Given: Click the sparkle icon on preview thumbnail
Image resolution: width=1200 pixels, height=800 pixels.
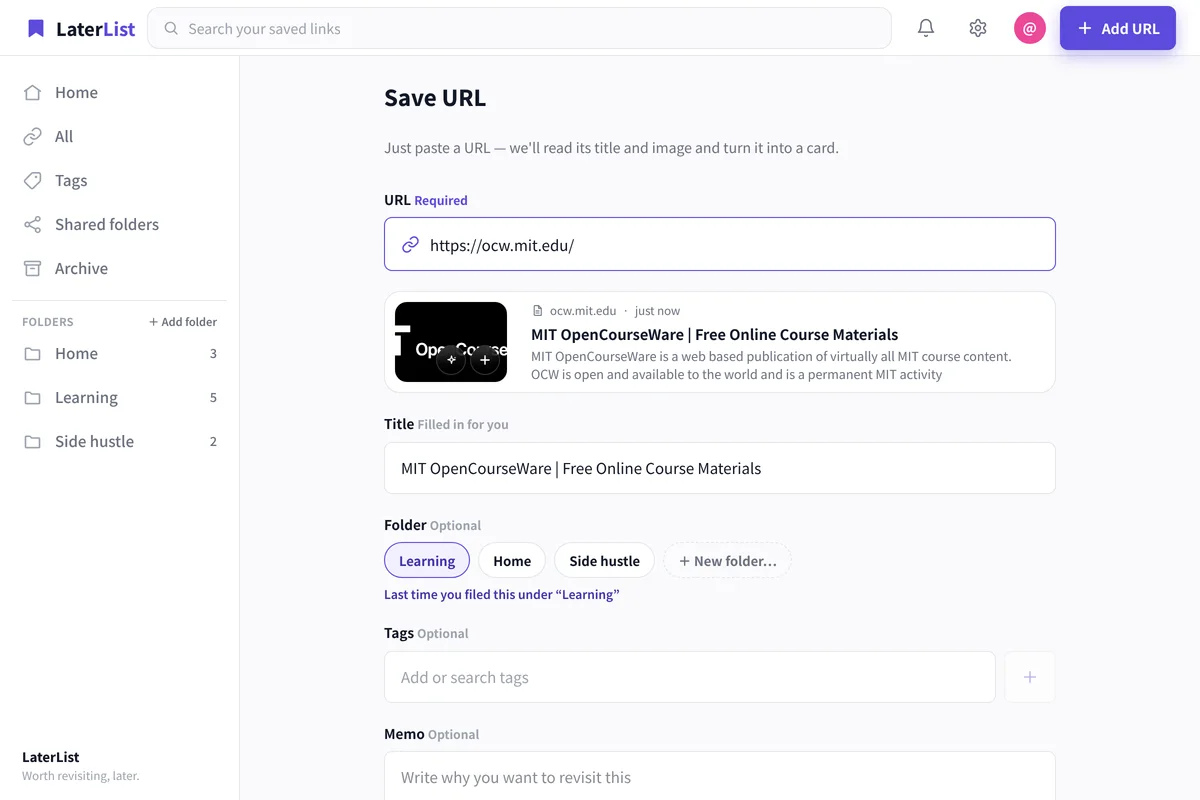Looking at the screenshot, I should click(x=451, y=360).
